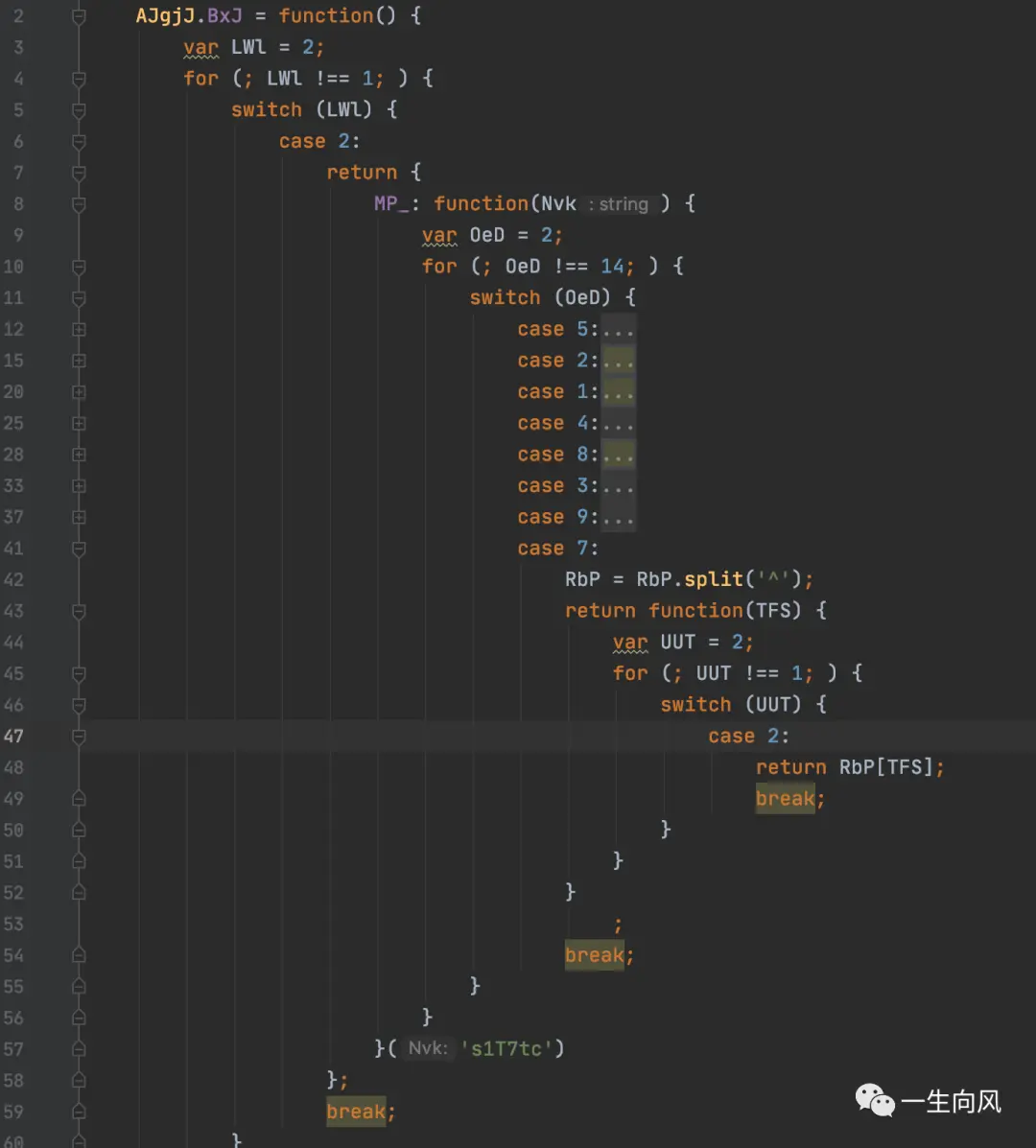
Task: Click 'var' keyword before OeD on line 9
Action: (439, 236)
